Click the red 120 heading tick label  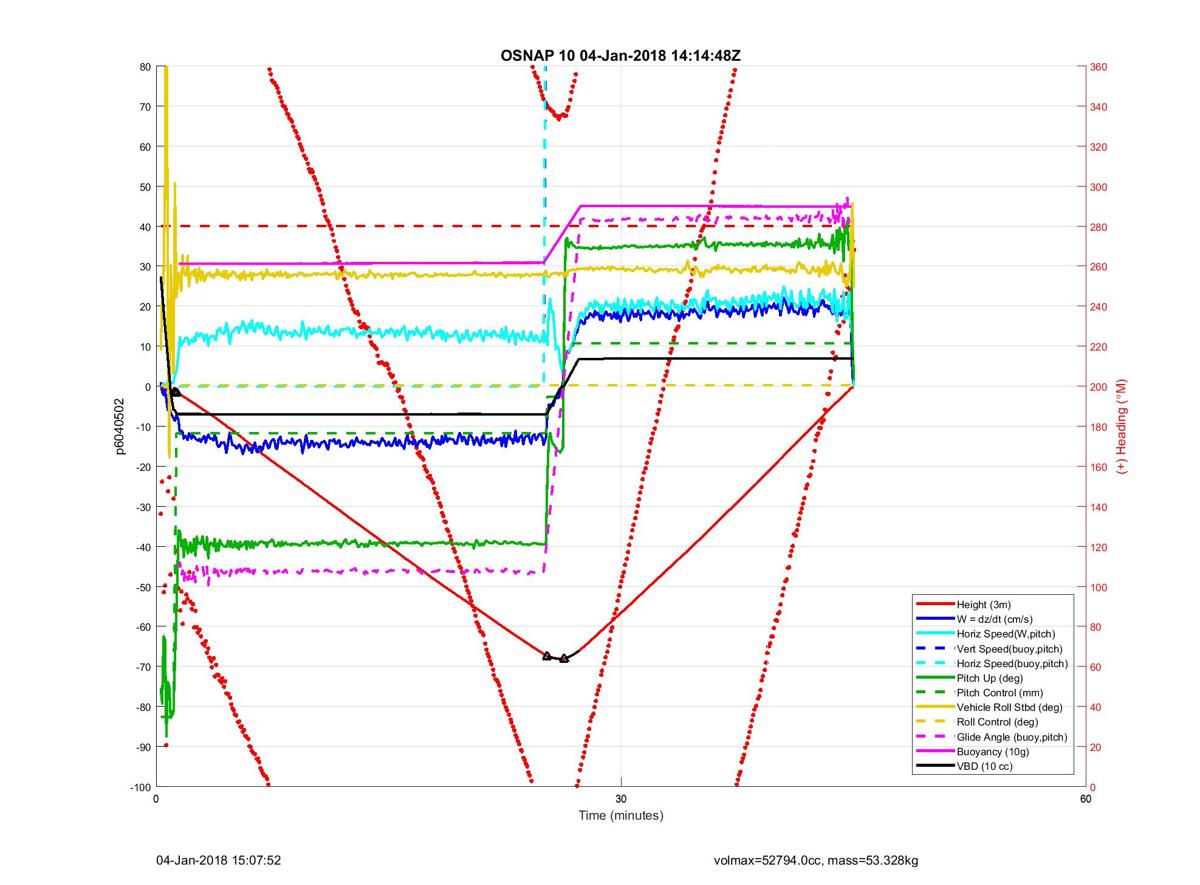point(1099,547)
